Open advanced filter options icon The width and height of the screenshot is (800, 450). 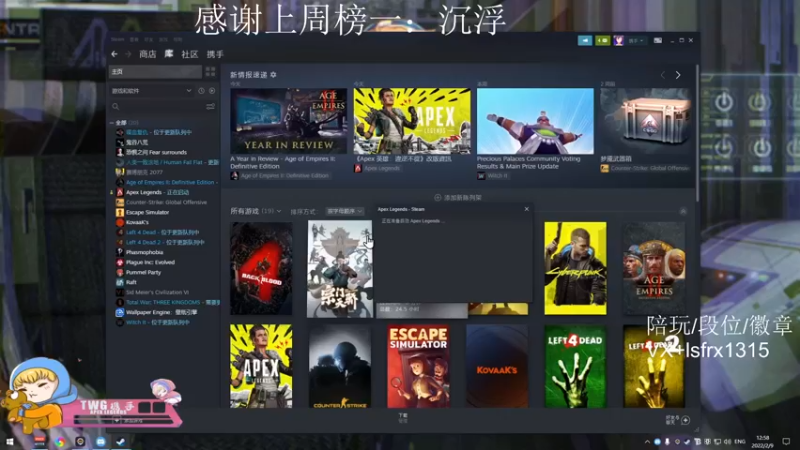coord(210,107)
